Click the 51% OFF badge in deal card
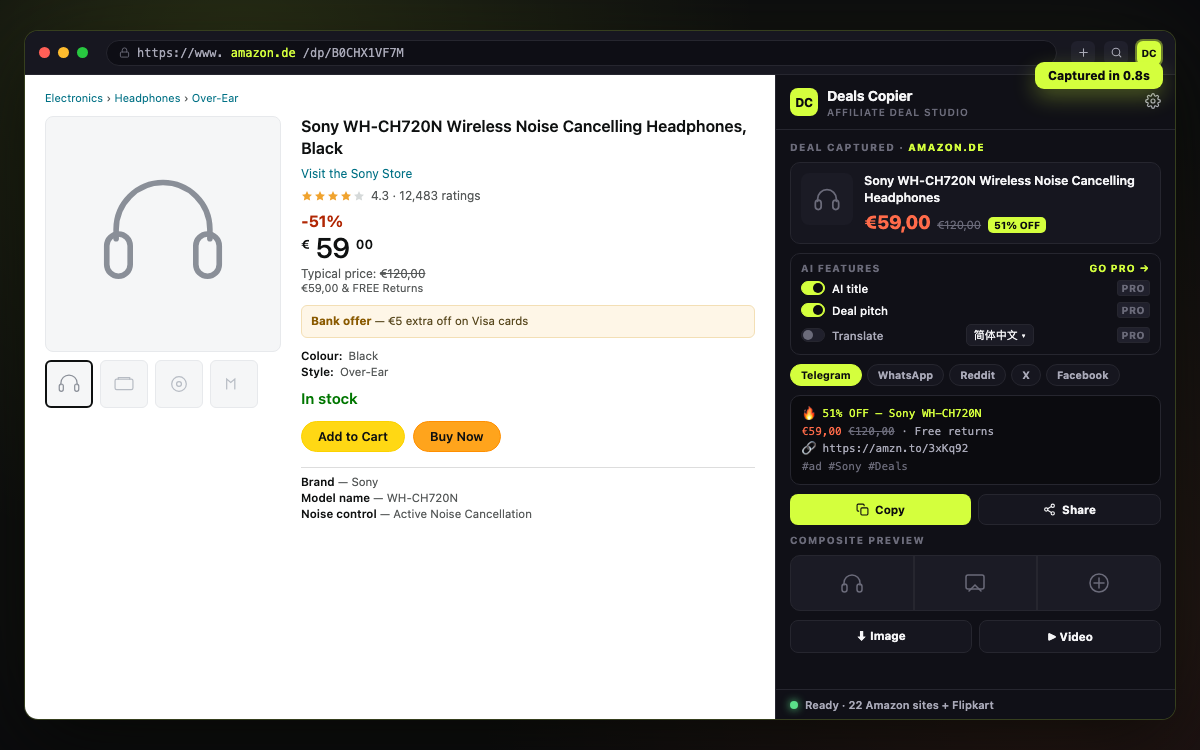 click(1016, 225)
